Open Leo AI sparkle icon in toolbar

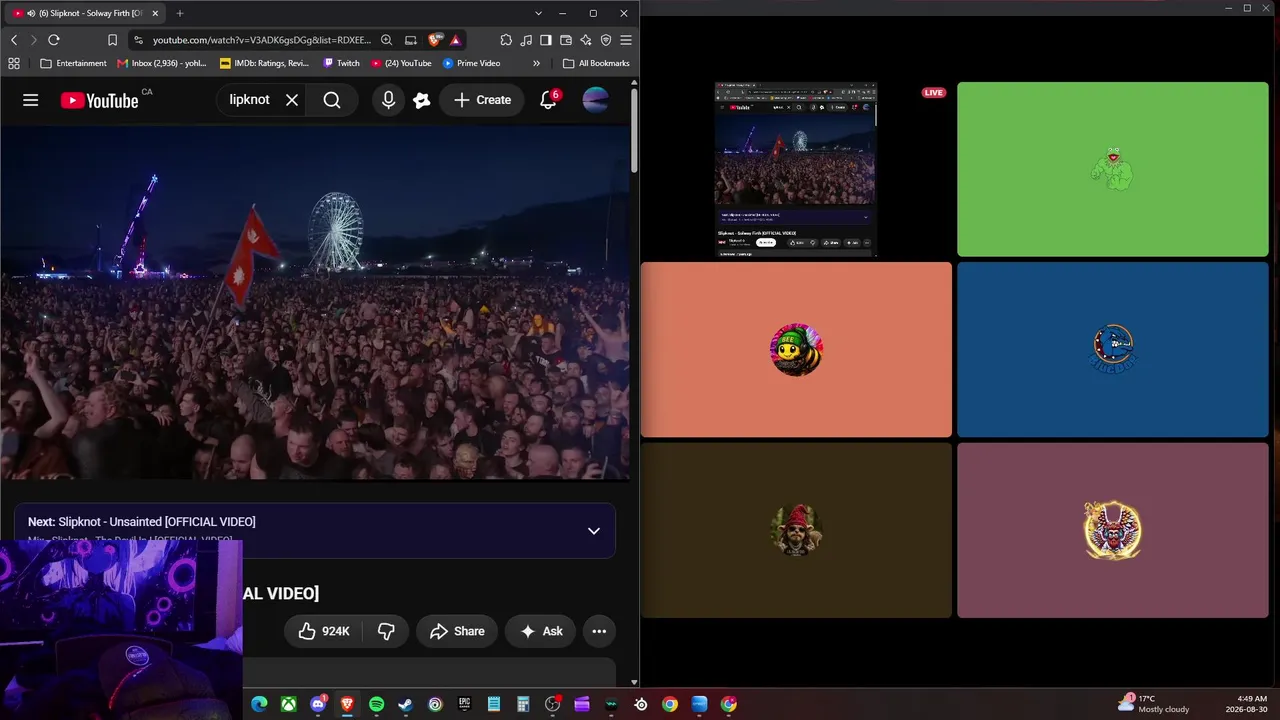point(586,40)
